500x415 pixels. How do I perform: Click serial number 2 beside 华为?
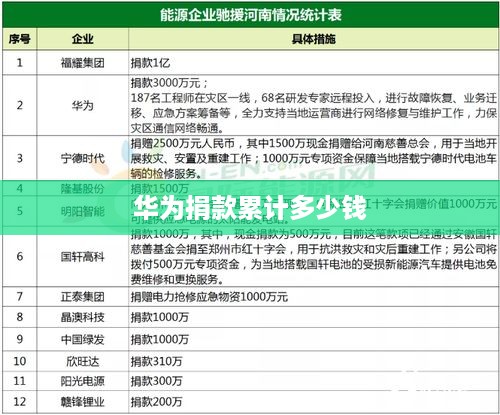[x=19, y=105]
